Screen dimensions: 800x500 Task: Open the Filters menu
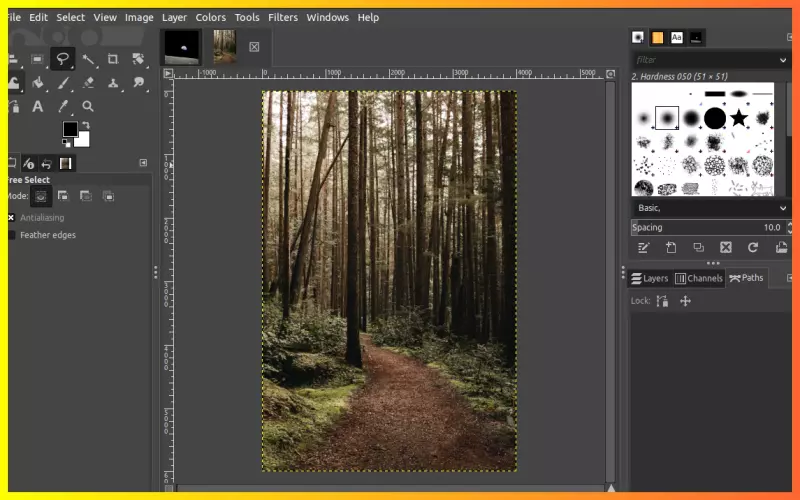coord(283,17)
